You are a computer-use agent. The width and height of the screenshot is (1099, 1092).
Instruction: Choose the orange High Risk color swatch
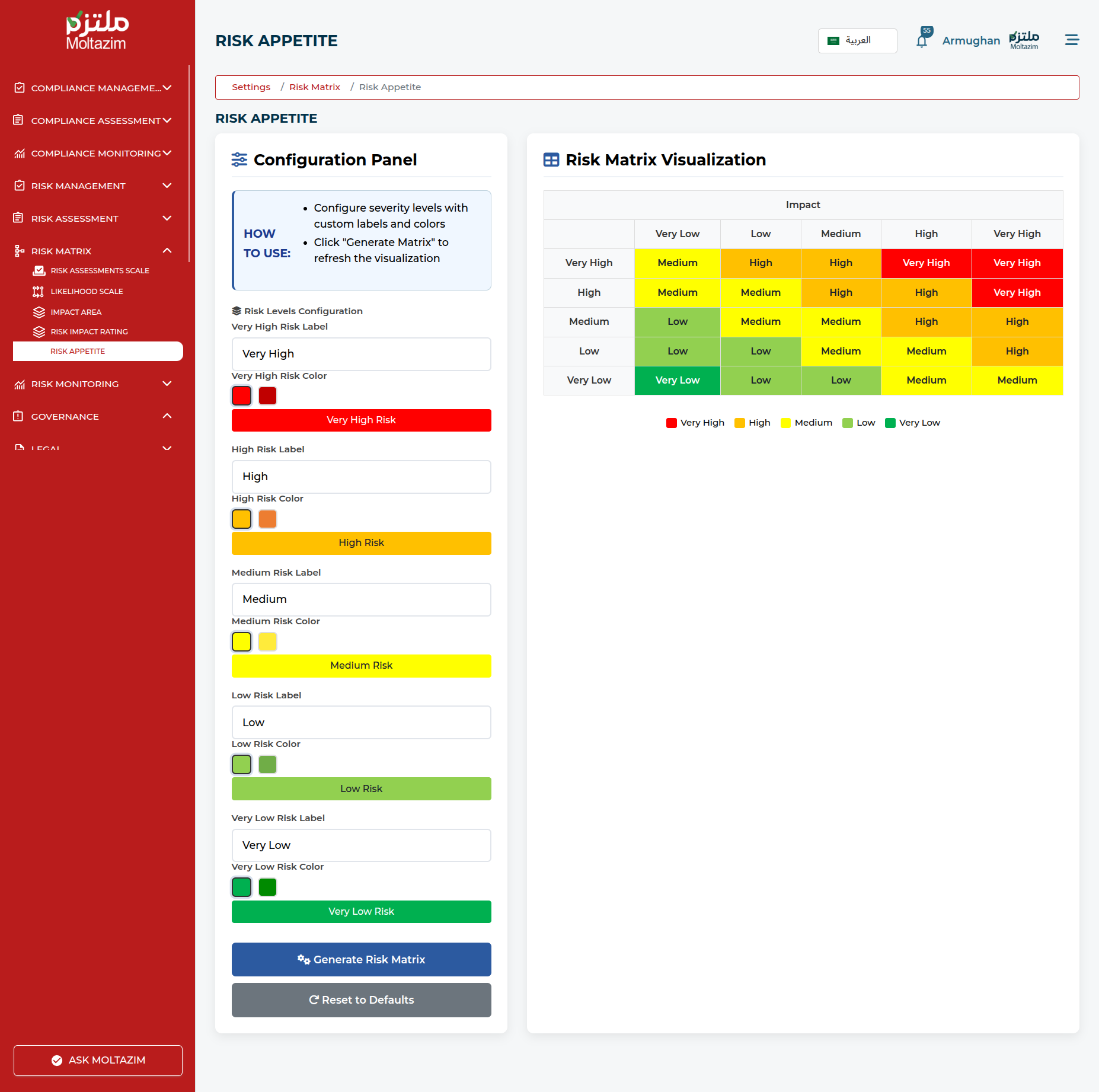click(x=267, y=519)
